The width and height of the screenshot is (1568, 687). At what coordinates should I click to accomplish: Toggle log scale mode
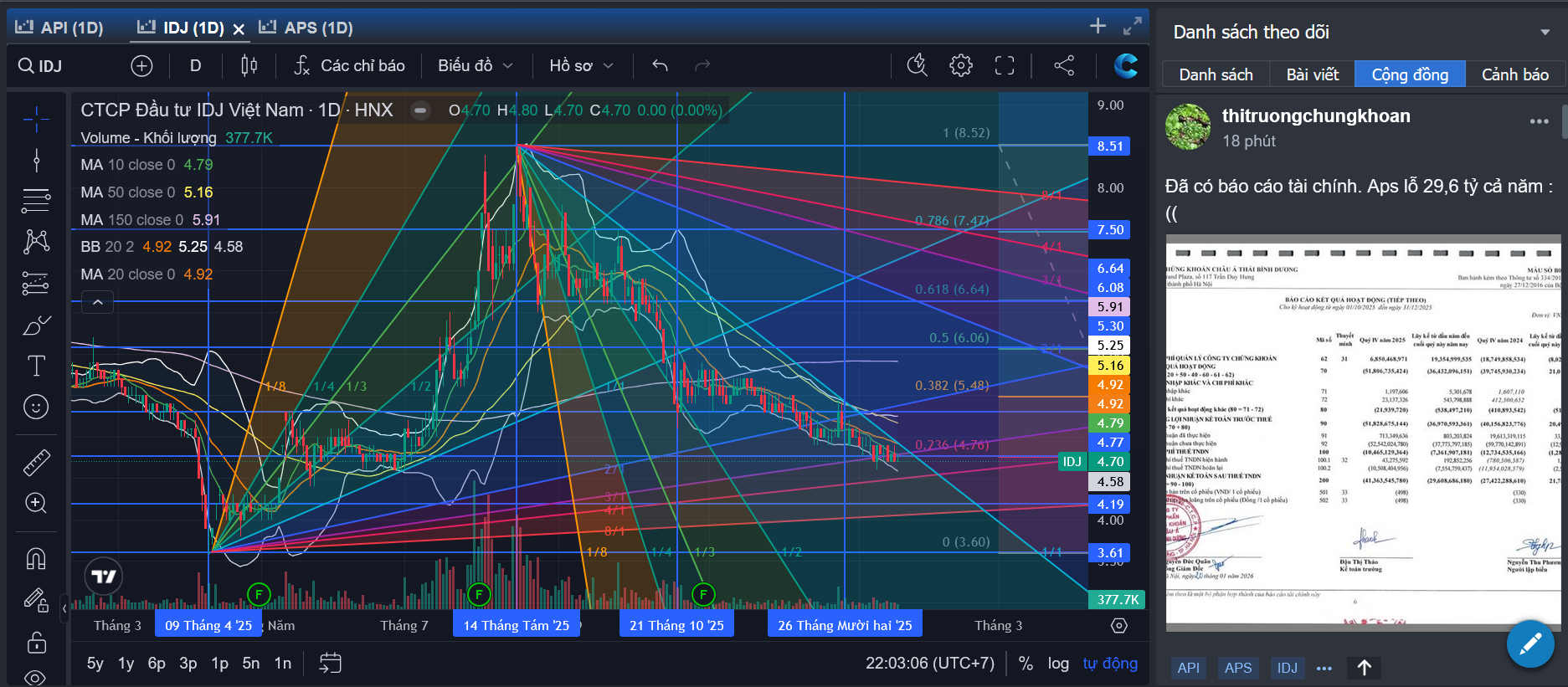coord(1058,664)
